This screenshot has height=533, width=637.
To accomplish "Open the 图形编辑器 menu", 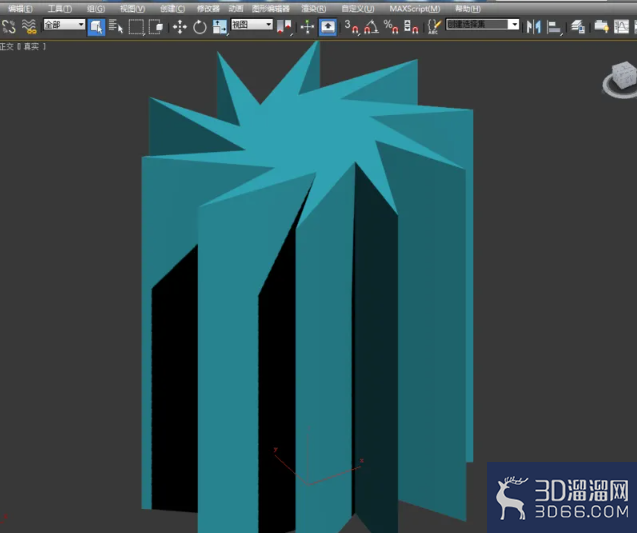I will 271,9.
